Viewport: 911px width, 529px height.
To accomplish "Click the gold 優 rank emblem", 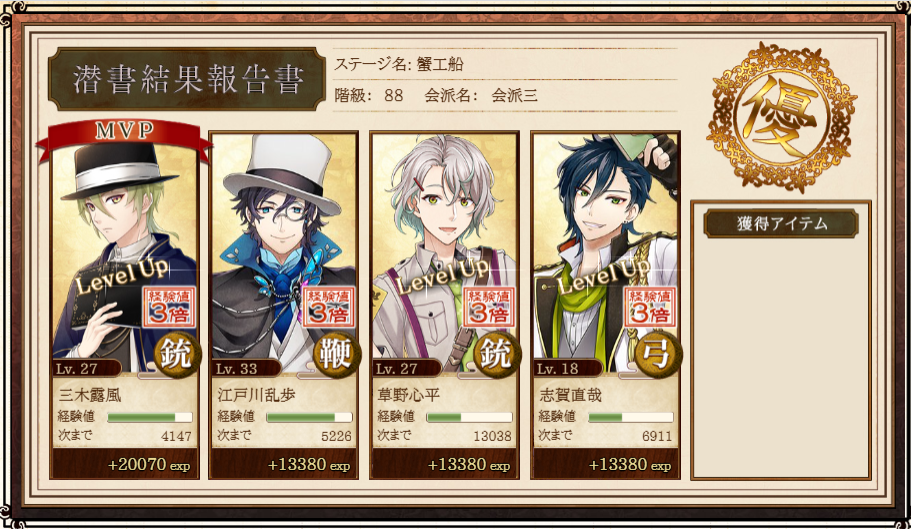I will (x=781, y=117).
